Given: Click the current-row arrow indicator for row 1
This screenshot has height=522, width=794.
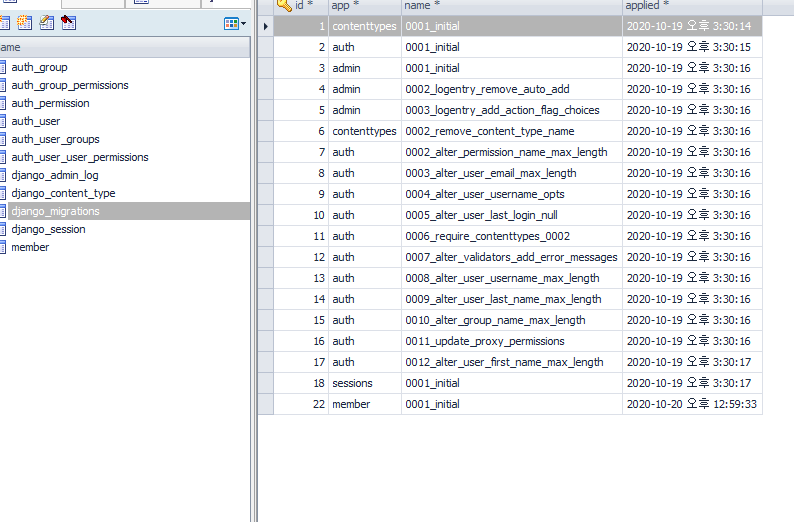Looking at the screenshot, I should [x=266, y=26].
